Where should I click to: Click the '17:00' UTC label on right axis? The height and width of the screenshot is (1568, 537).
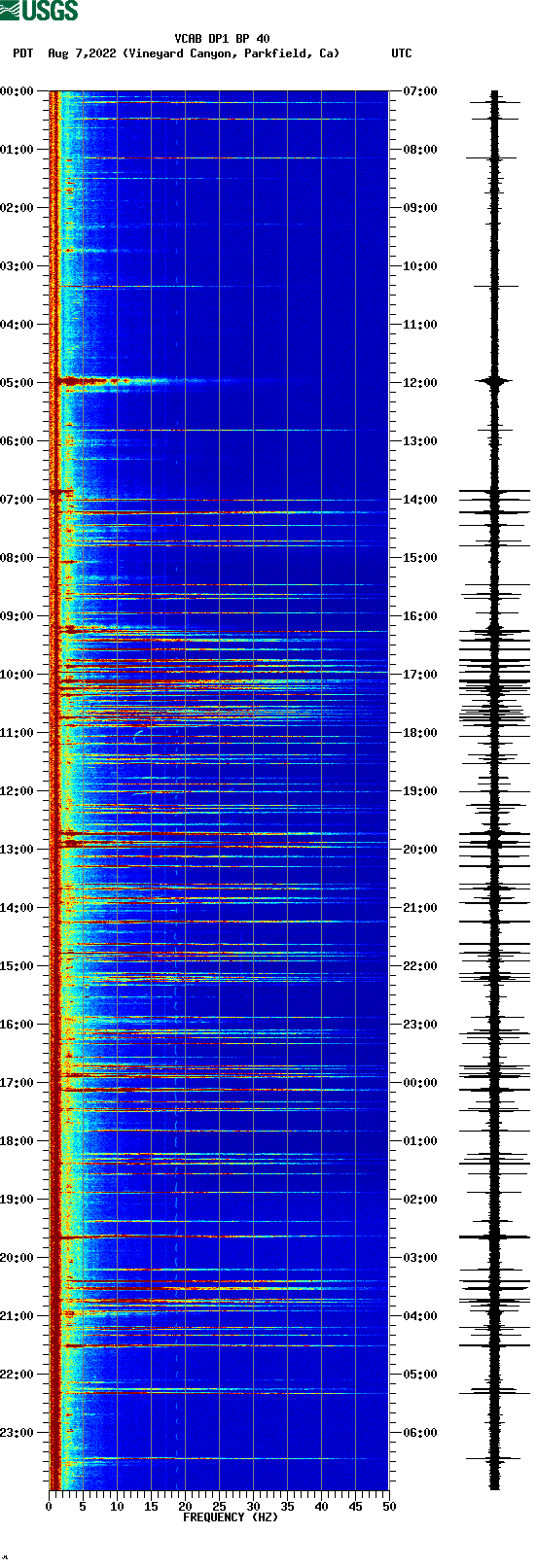coord(420,675)
